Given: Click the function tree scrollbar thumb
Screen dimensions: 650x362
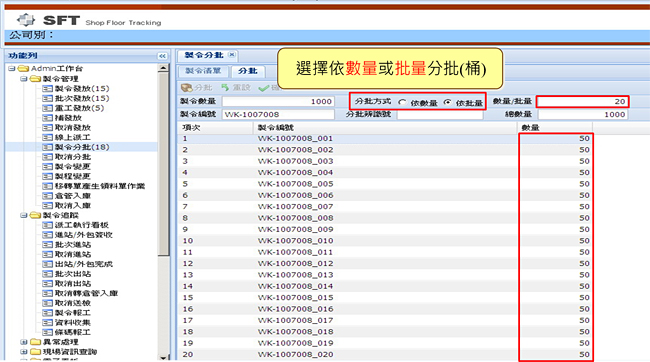Looking at the screenshot, I should pos(163,164).
